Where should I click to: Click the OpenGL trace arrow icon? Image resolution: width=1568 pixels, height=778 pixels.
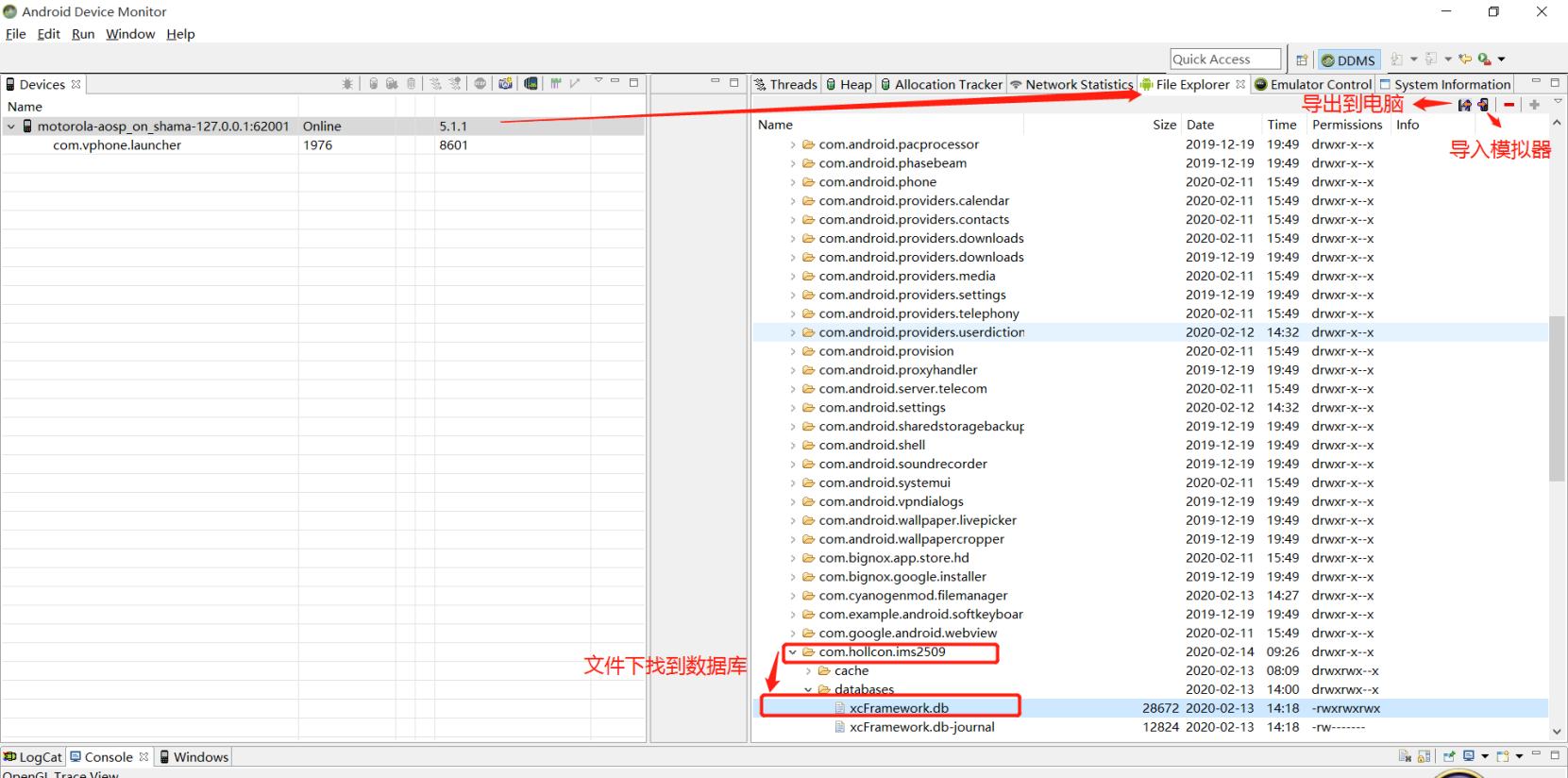pyautogui.click(x=574, y=83)
